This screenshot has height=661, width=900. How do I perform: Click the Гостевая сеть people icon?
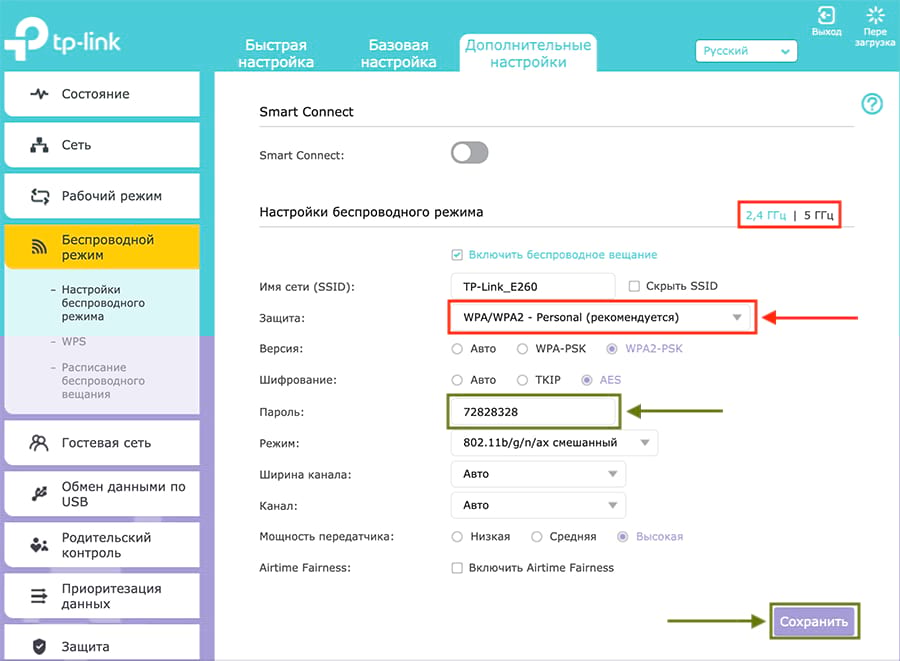coord(38,442)
